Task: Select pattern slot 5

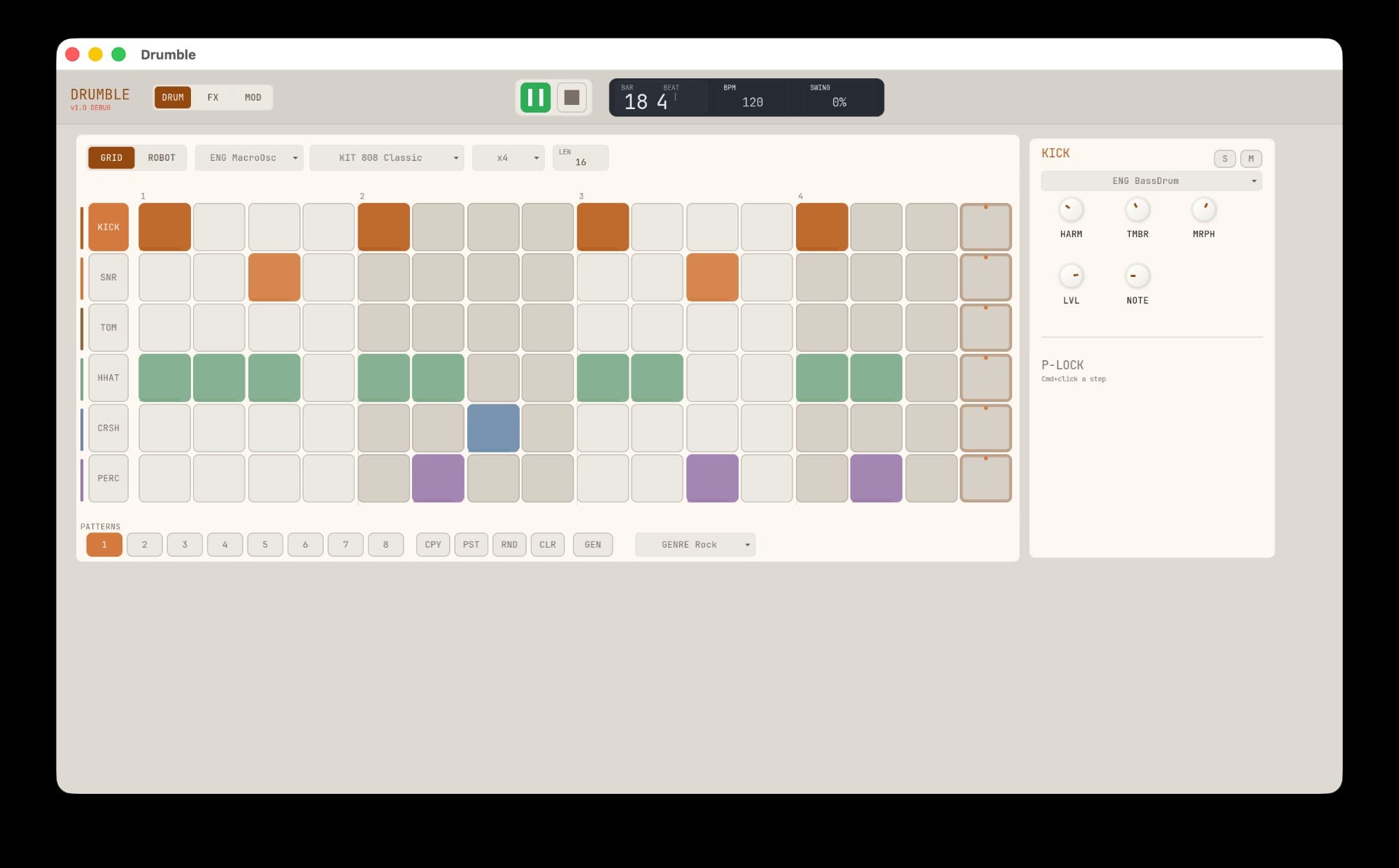Action: (x=265, y=544)
